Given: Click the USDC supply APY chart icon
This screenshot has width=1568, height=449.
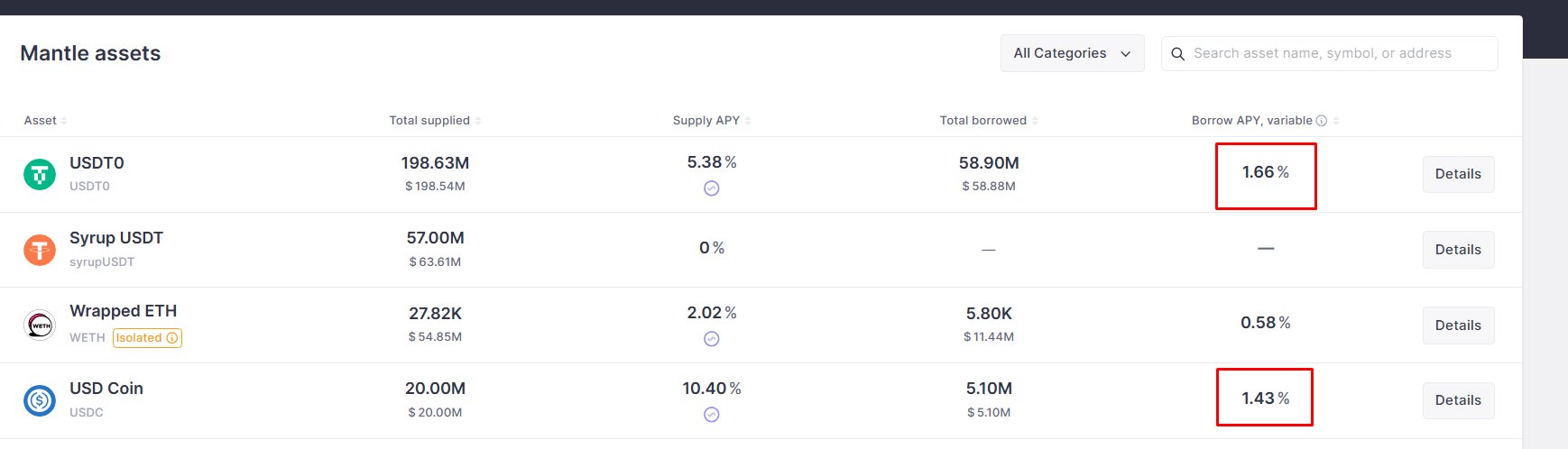Looking at the screenshot, I should point(712,415).
